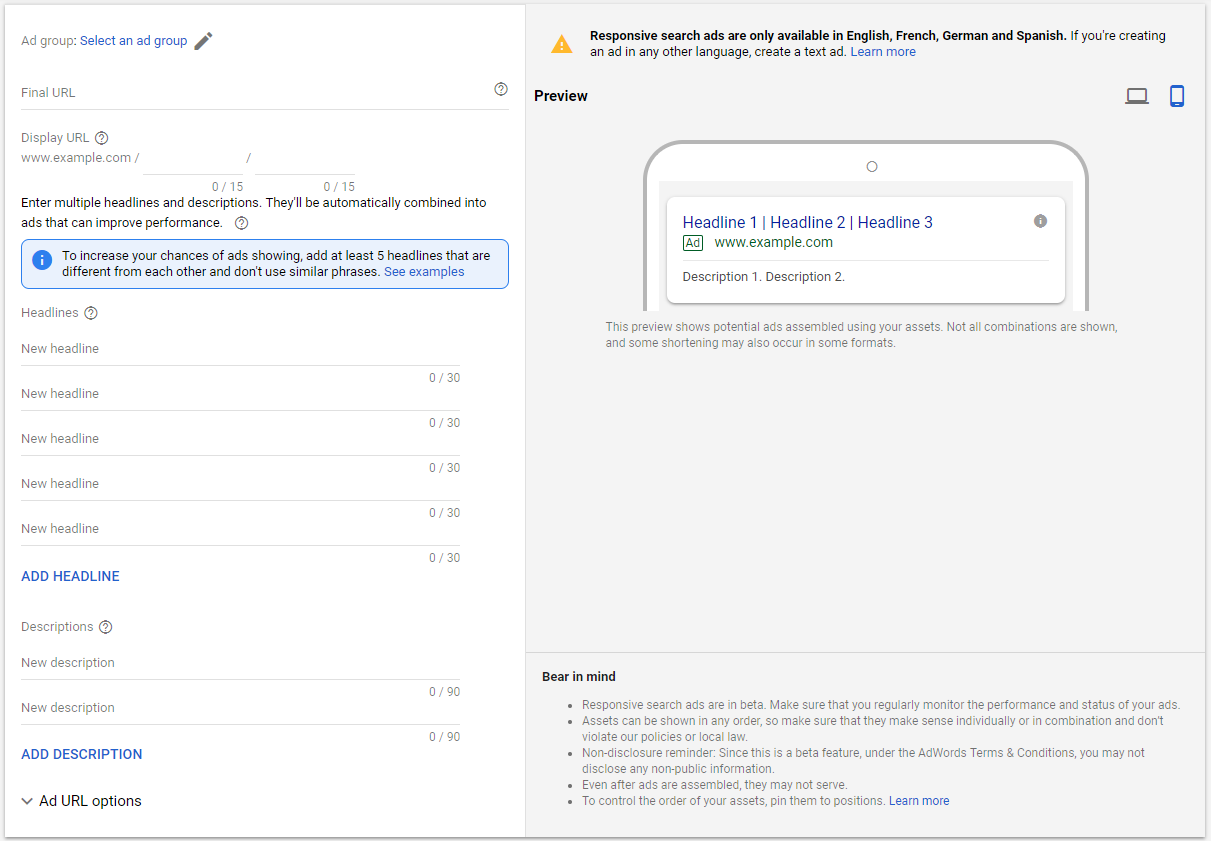This screenshot has width=1211, height=841.
Task: Click 'Learn more' link in language warning
Action: click(x=883, y=52)
